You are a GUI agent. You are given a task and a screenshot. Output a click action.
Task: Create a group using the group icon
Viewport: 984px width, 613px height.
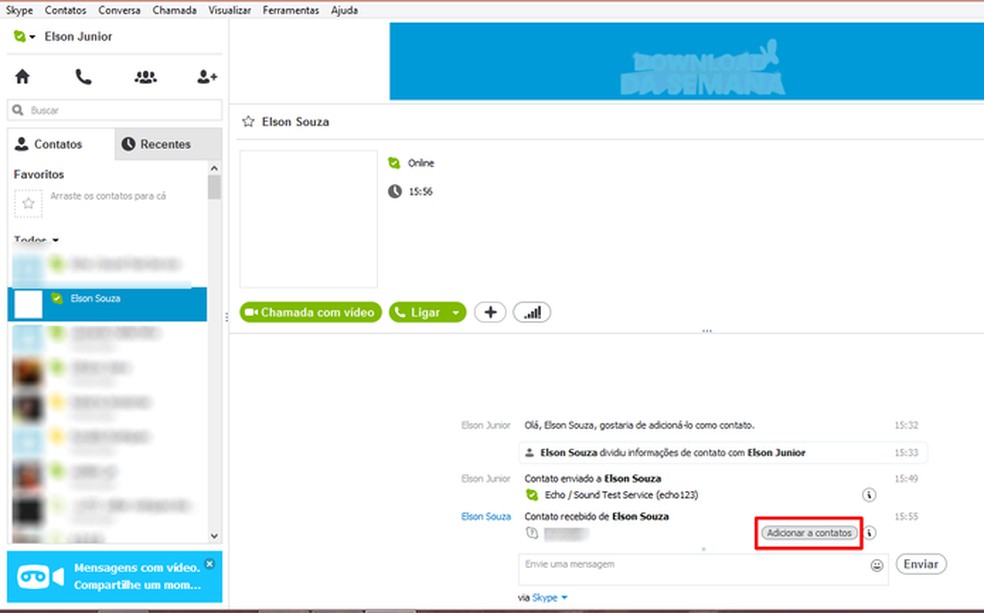(144, 75)
